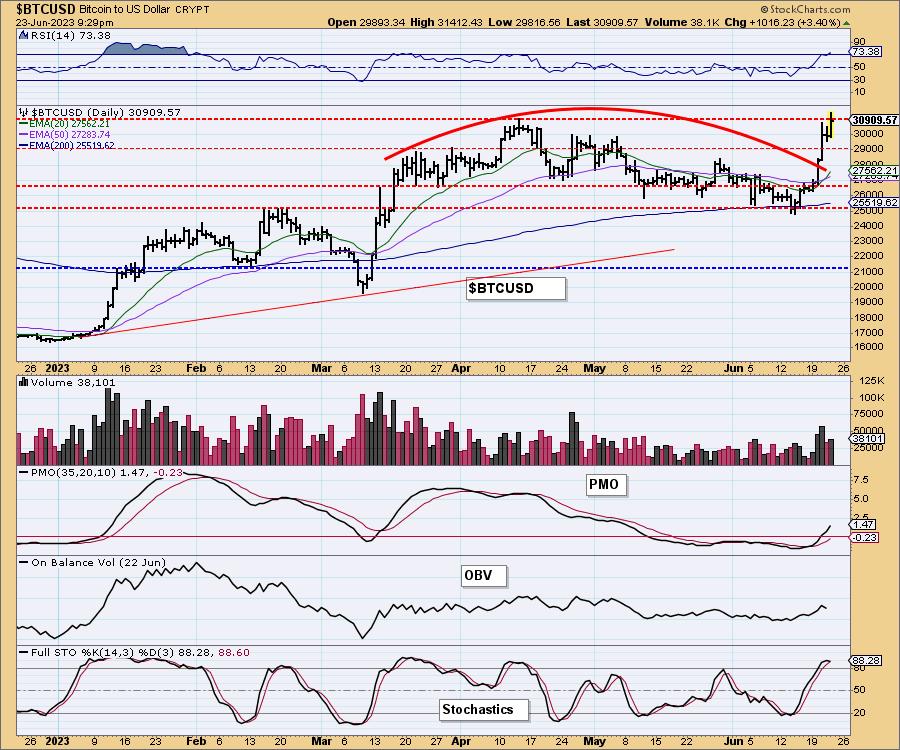Click the PMO(35,20,10) legend text
This screenshot has height=750, width=900.
(107, 472)
